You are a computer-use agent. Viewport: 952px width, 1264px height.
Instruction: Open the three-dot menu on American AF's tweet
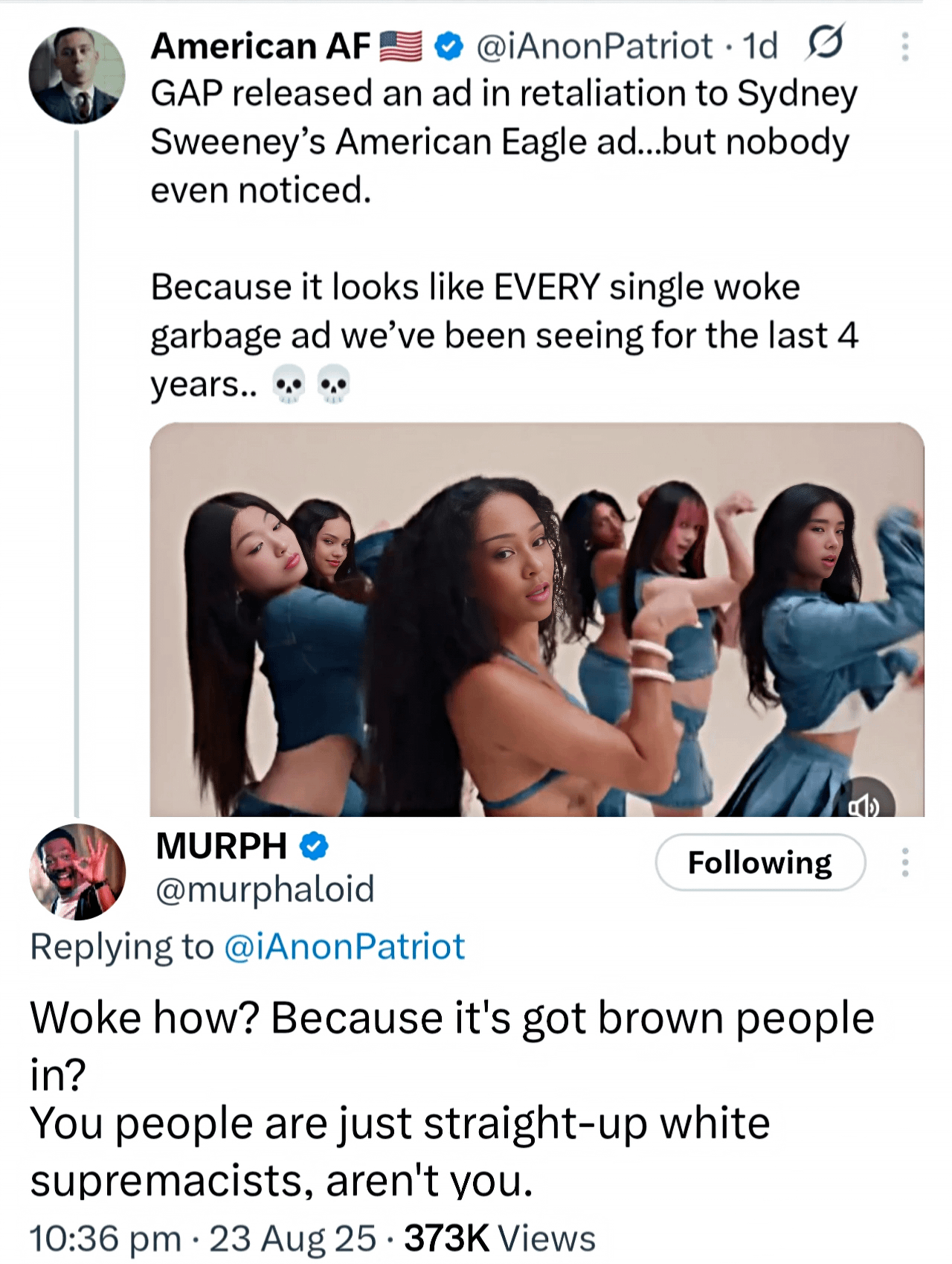click(905, 46)
